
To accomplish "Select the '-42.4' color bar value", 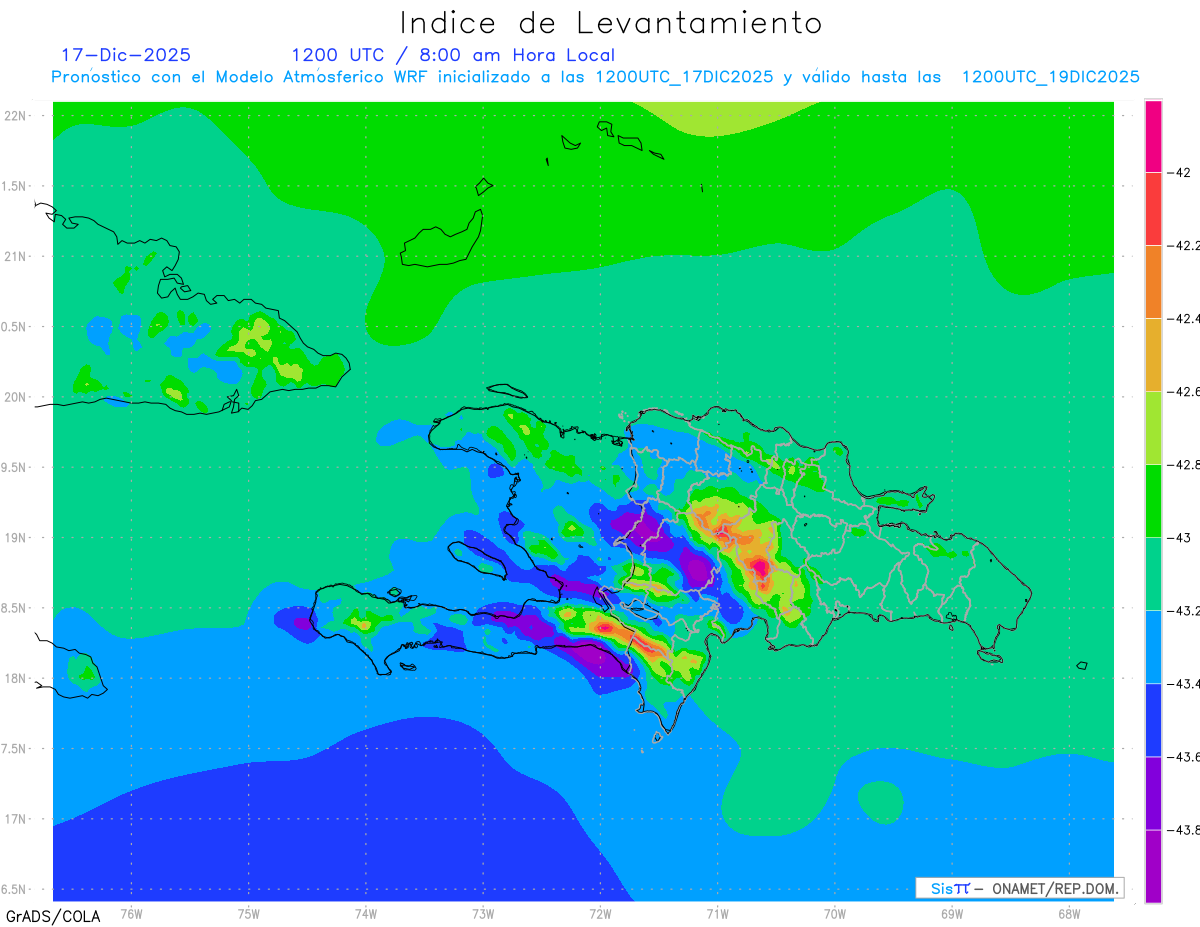I will 1184,318.
